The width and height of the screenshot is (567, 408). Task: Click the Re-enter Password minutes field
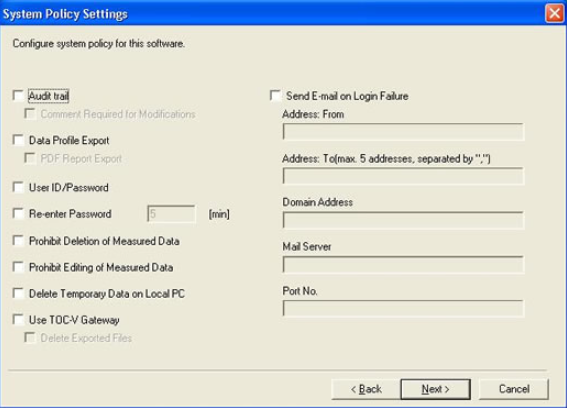(171, 214)
